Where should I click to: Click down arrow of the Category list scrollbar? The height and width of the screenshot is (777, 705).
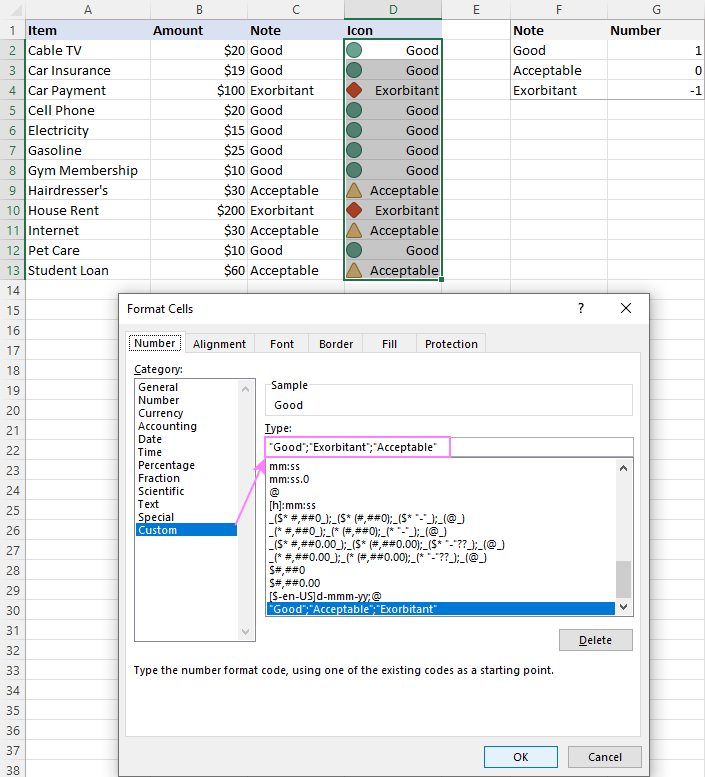point(245,631)
